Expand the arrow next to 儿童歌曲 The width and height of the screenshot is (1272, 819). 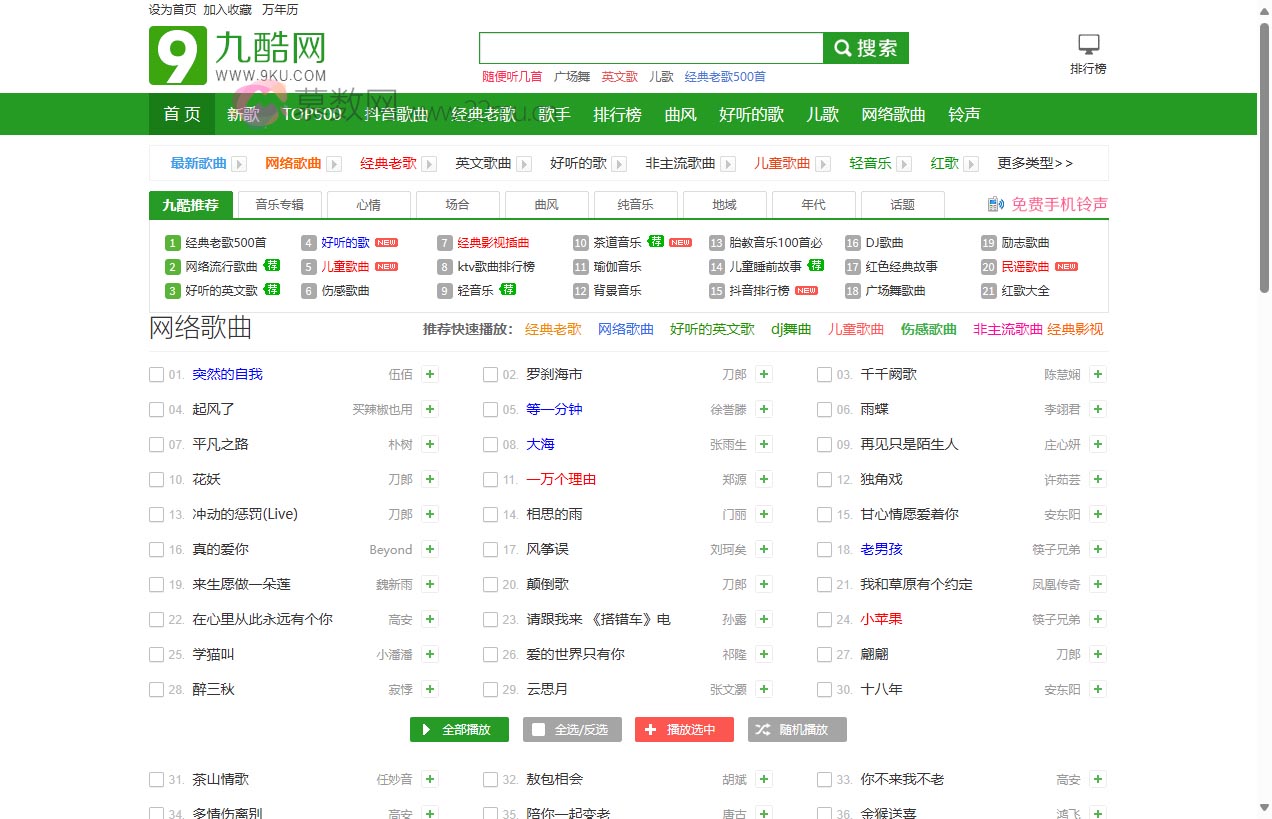point(822,163)
